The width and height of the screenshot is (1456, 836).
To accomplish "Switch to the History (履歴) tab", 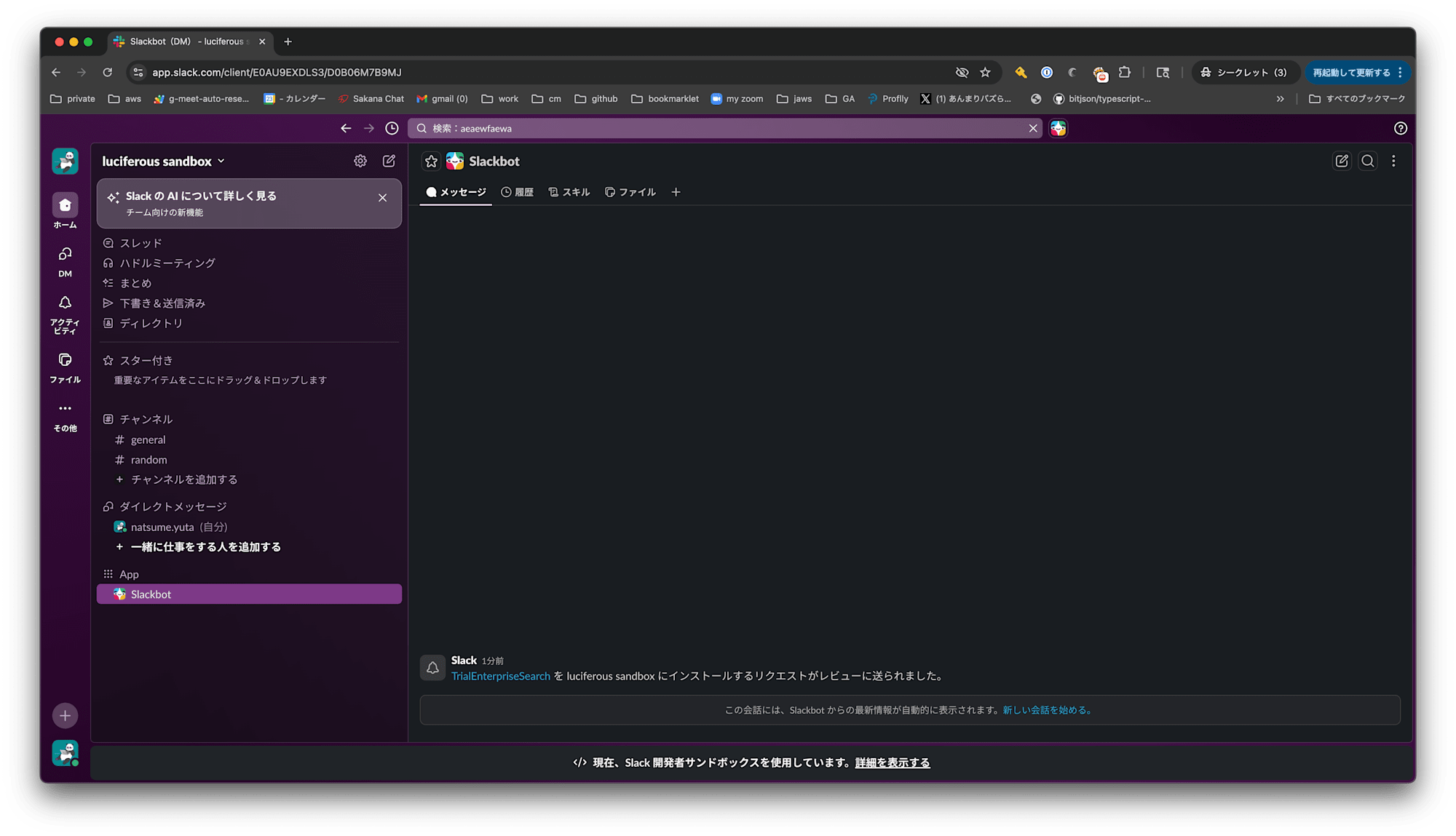I will 517,192.
